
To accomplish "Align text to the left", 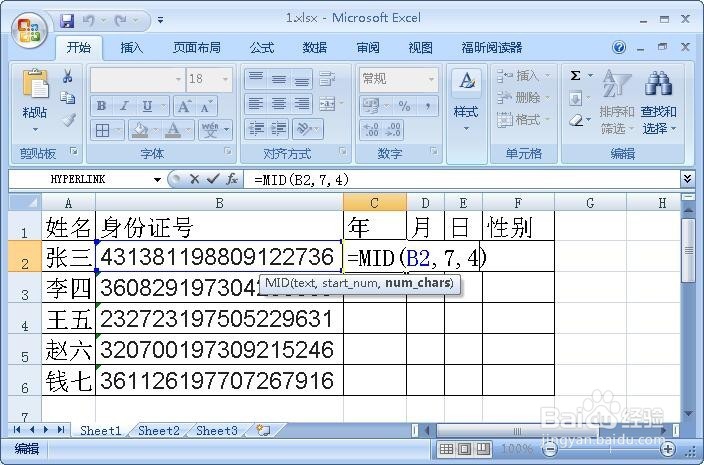I will (x=256, y=104).
